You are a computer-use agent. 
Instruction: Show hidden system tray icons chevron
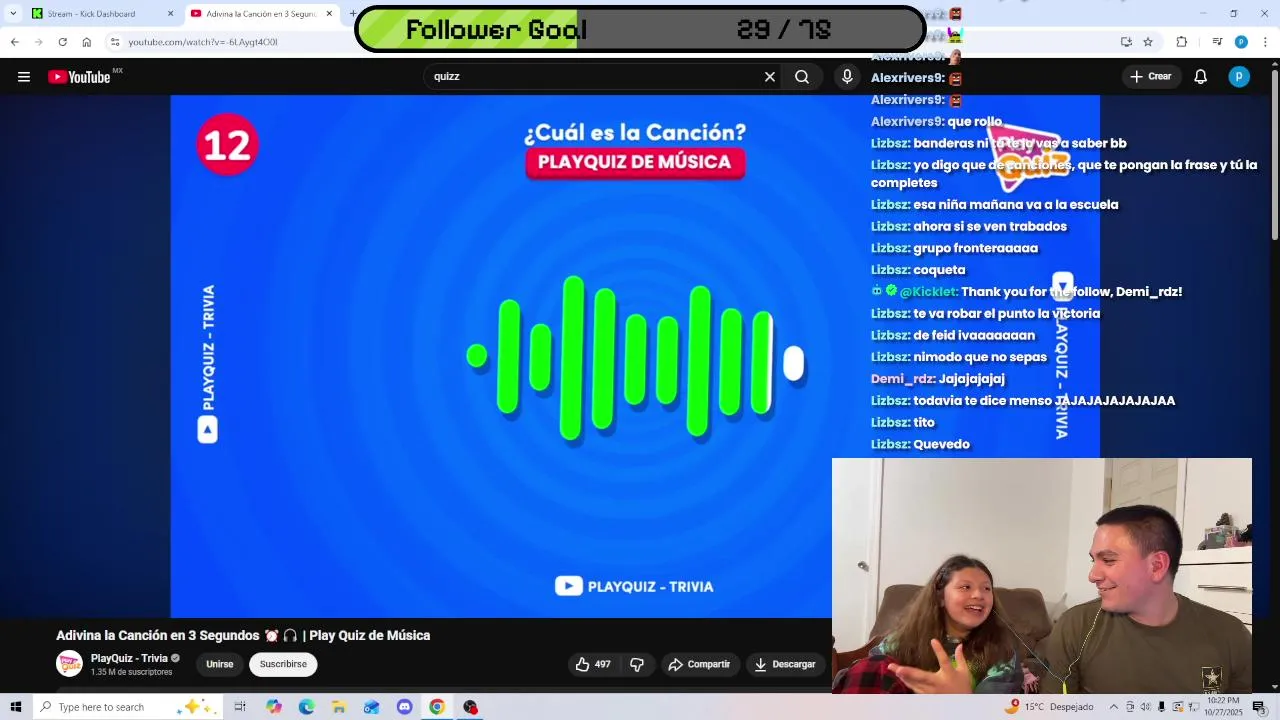click(1114, 707)
